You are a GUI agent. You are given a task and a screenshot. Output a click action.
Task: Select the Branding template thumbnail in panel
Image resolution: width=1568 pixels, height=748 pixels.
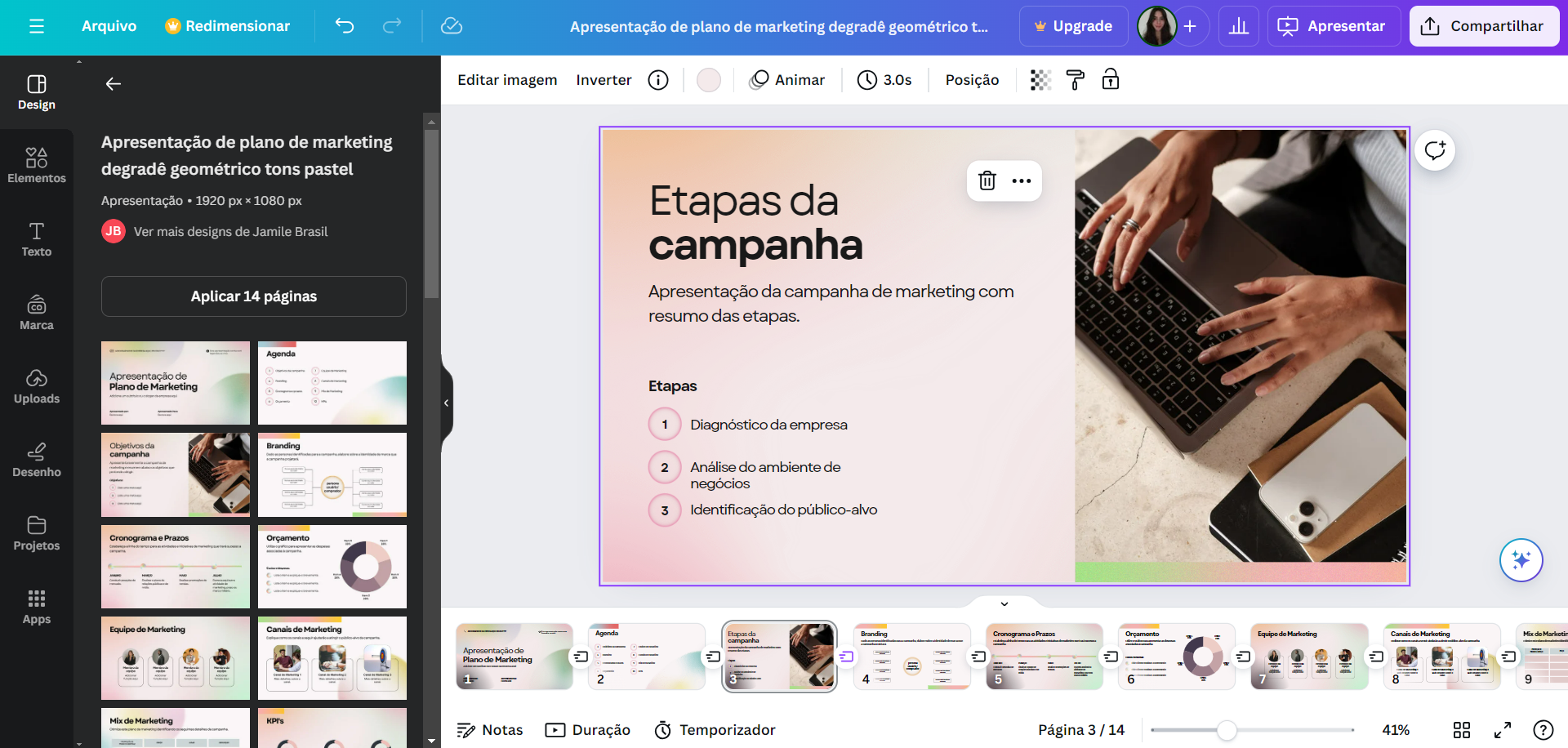pyautogui.click(x=332, y=474)
